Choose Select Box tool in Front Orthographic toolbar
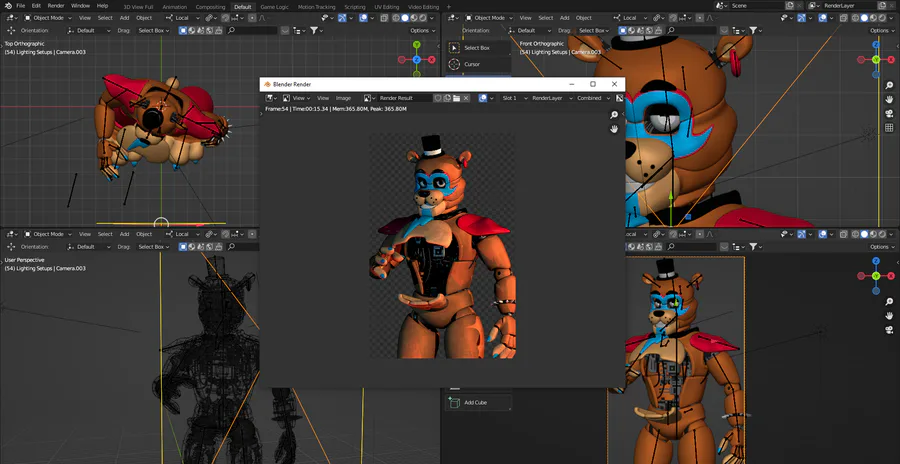The width and height of the screenshot is (900, 464). tap(478, 48)
